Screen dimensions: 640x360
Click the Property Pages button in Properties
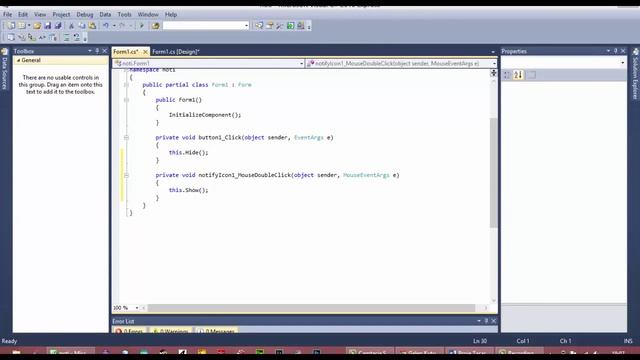(531, 75)
